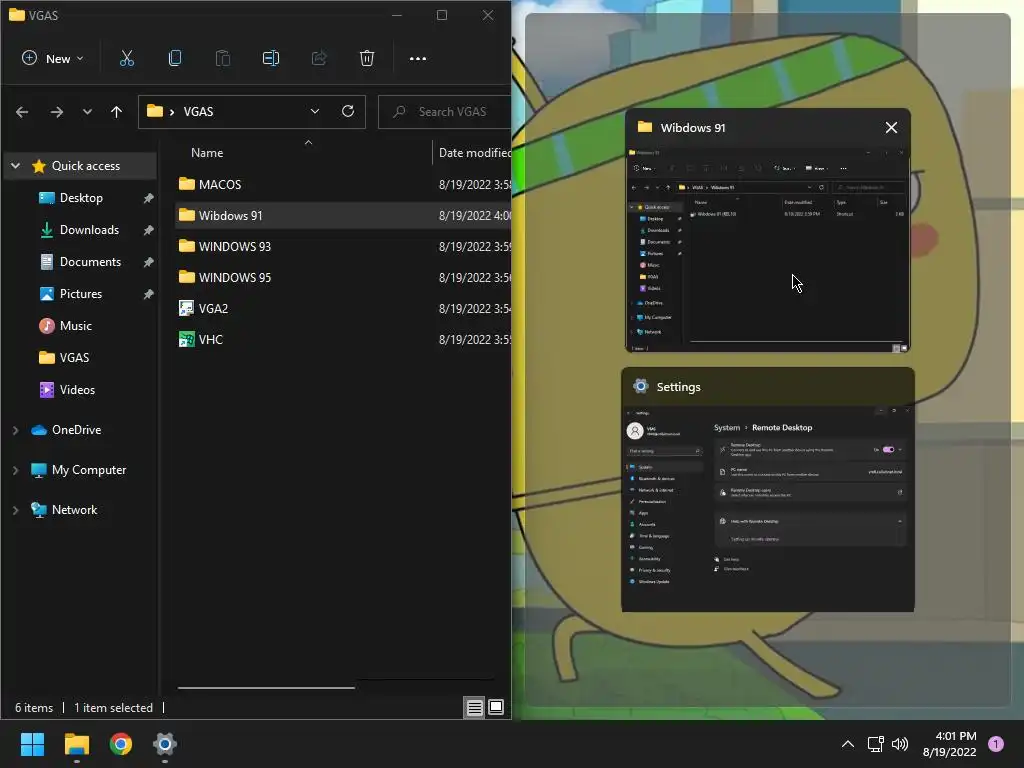Screen dimensions: 1024x768
Task: Open Settings from the taskbar
Action: [165, 744]
